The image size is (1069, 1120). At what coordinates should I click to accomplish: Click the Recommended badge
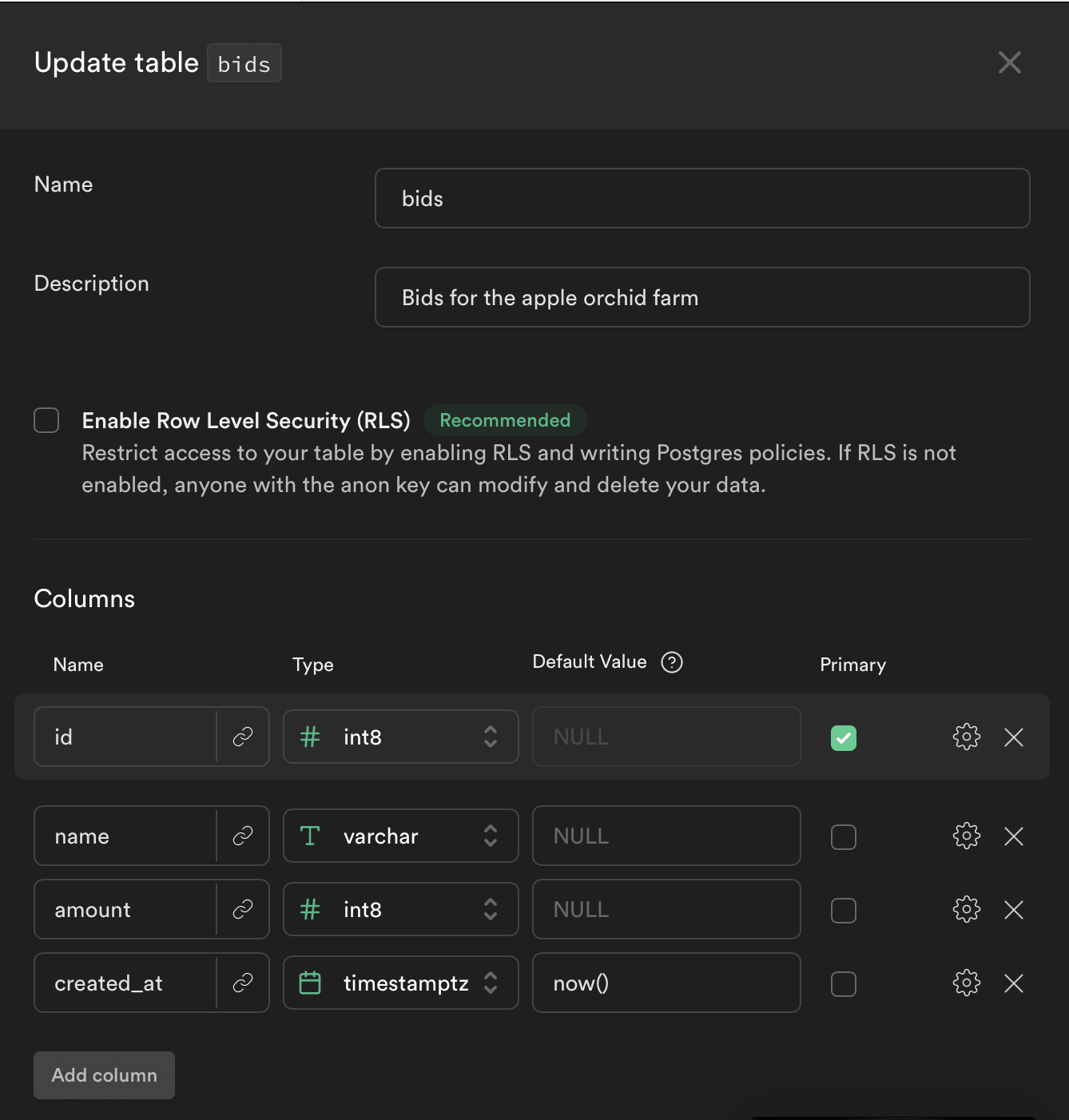click(x=505, y=420)
